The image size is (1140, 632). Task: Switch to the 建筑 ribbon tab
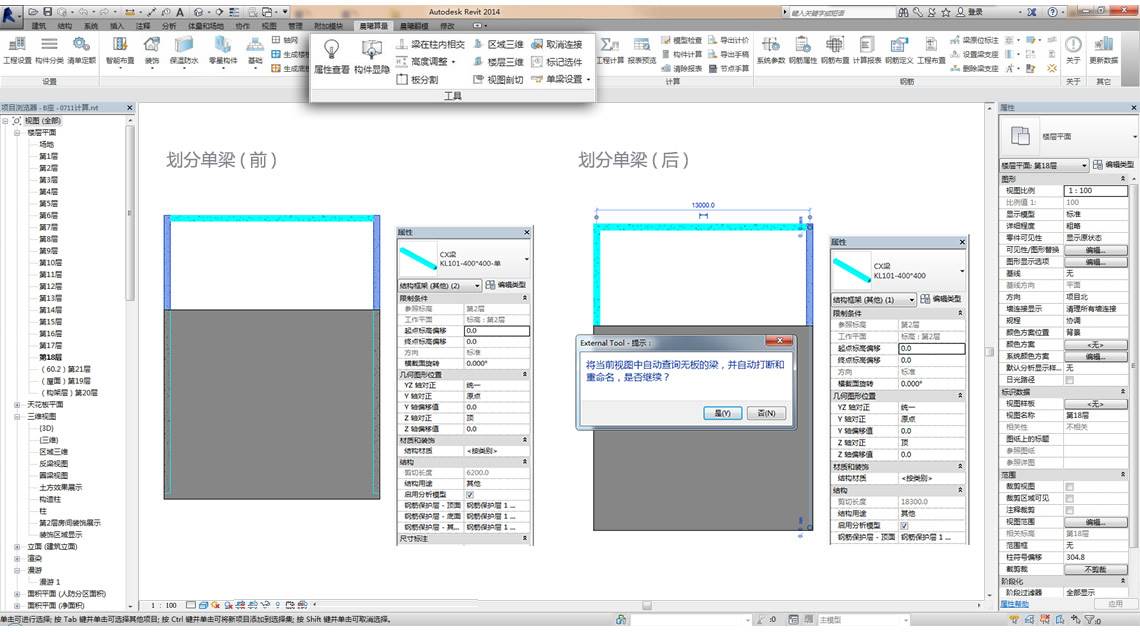[x=39, y=25]
